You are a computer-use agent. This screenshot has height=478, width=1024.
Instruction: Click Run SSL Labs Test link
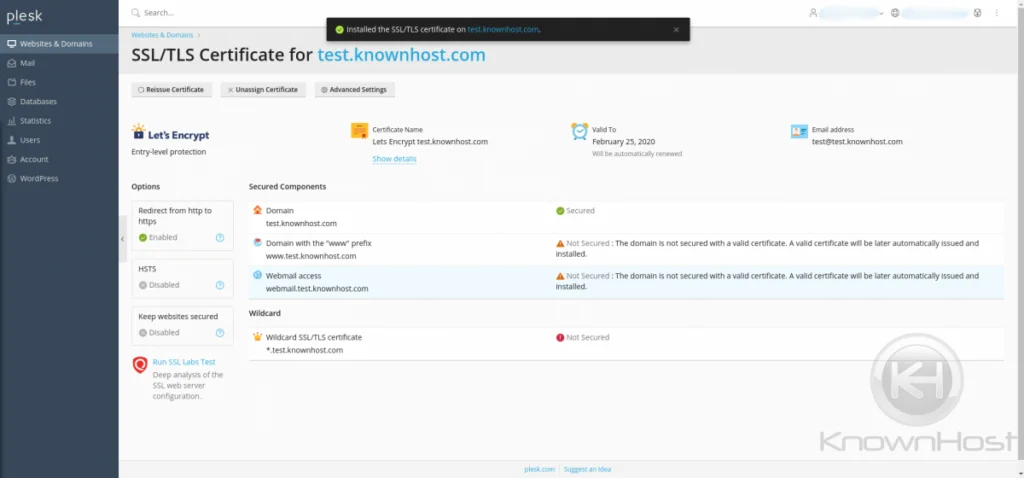[x=184, y=362]
